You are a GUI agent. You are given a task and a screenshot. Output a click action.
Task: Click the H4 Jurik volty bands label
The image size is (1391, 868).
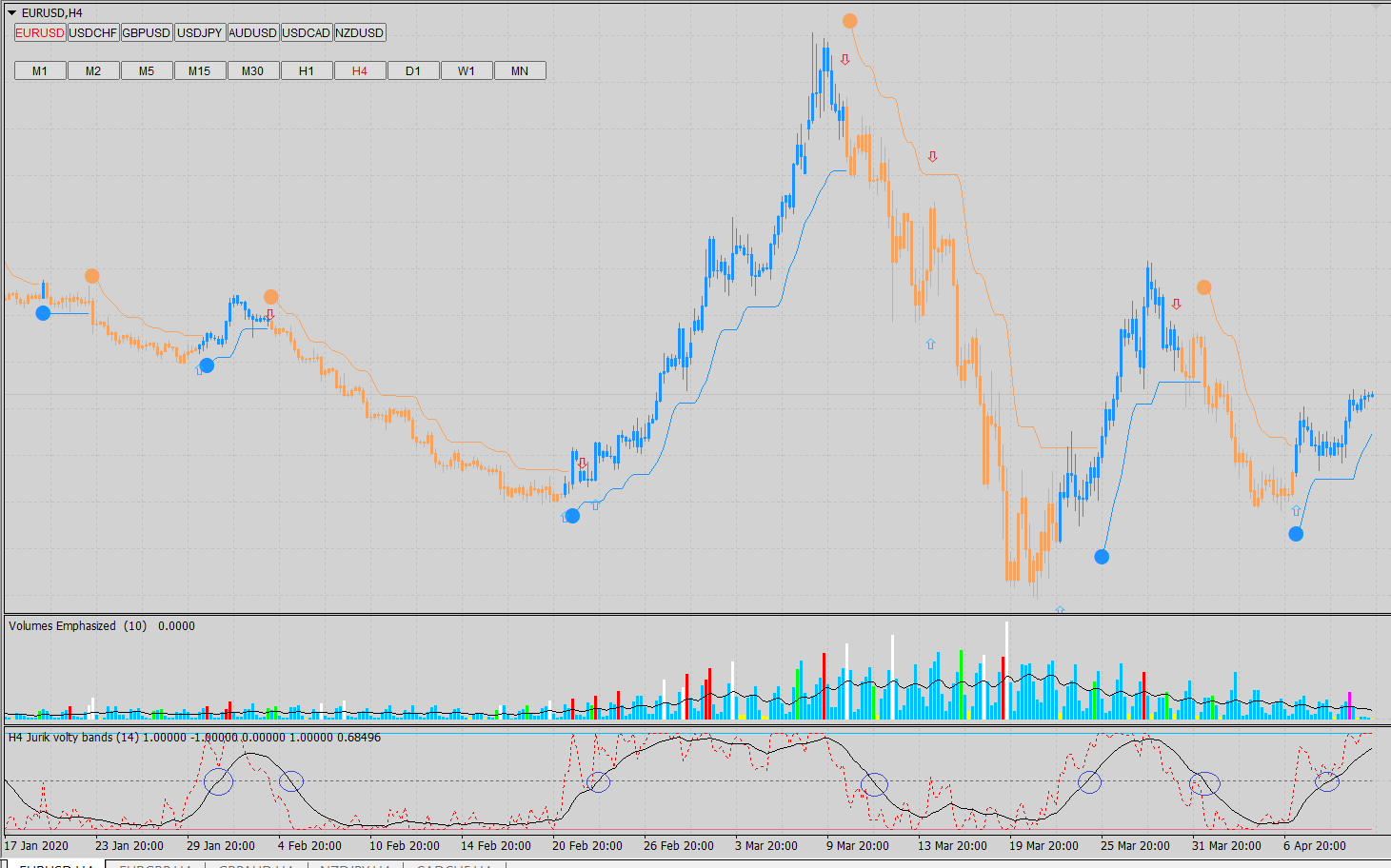(x=73, y=738)
